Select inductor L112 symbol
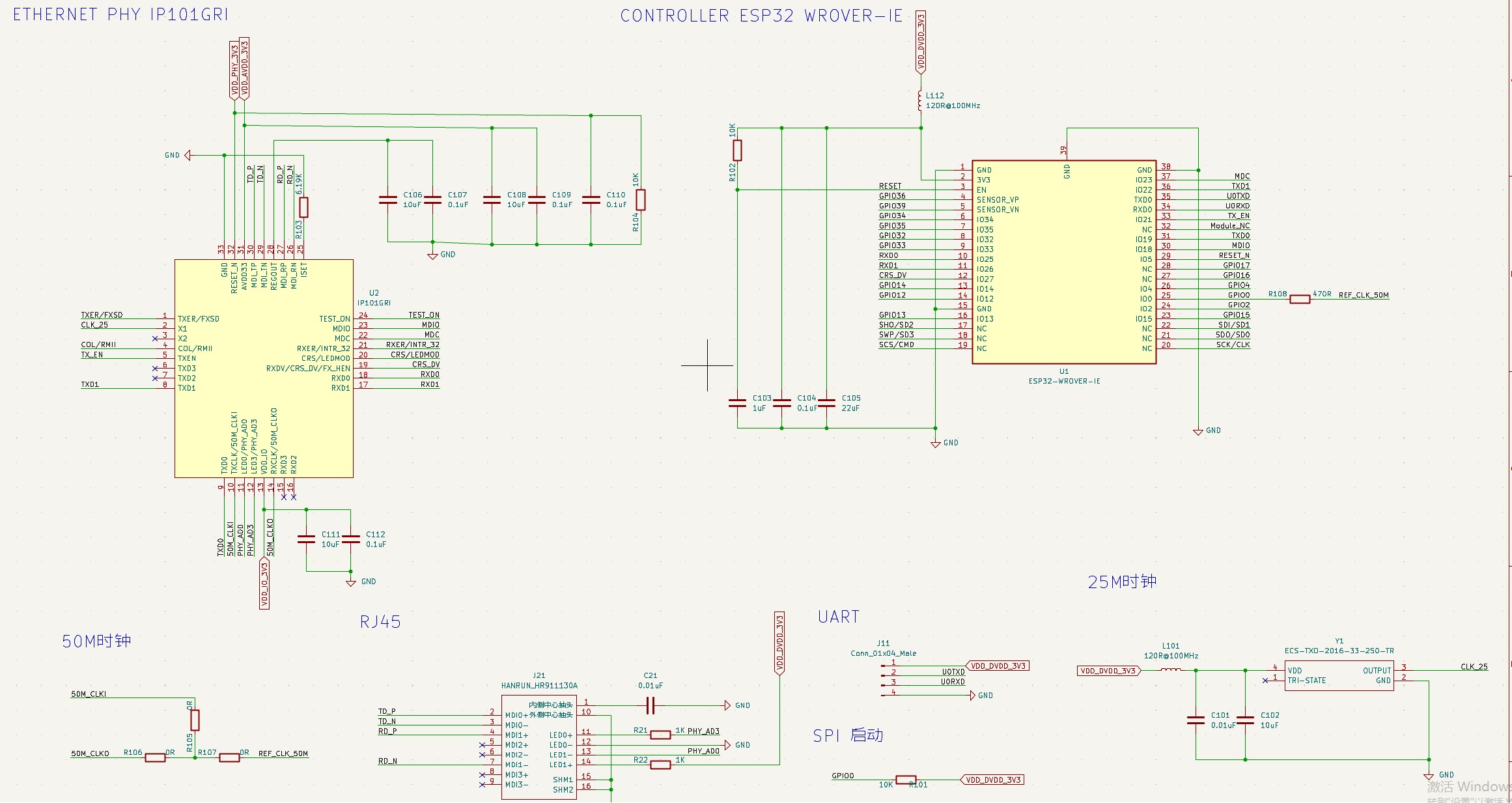Screen dimensions: 1512x803 coord(920,101)
